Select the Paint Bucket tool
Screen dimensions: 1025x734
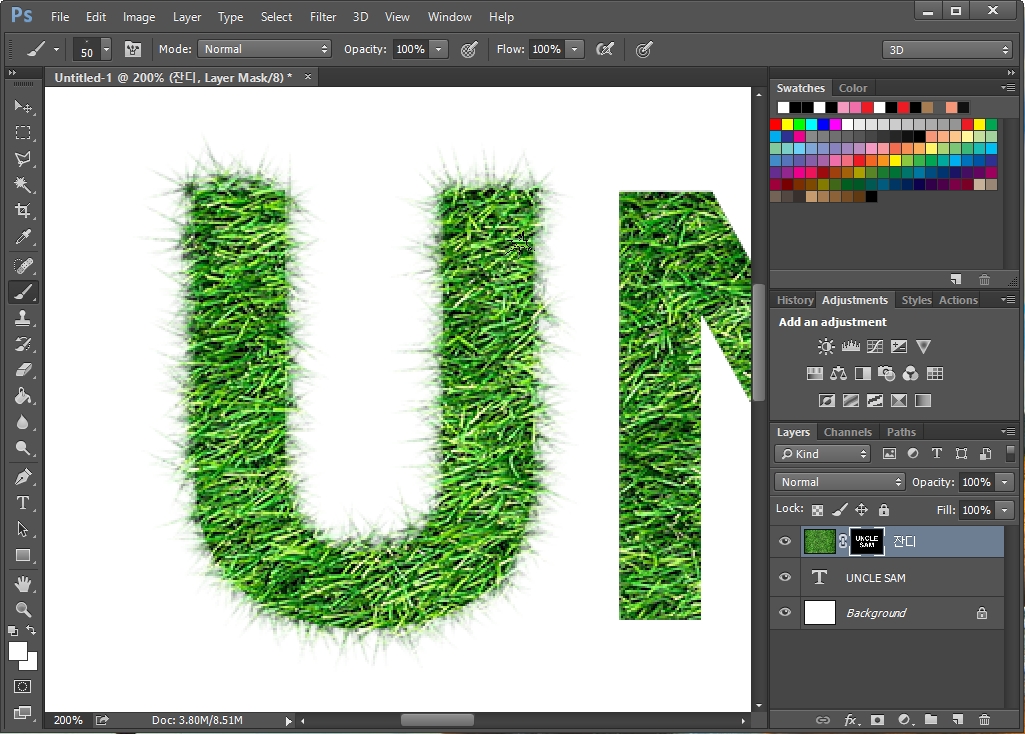(23, 396)
